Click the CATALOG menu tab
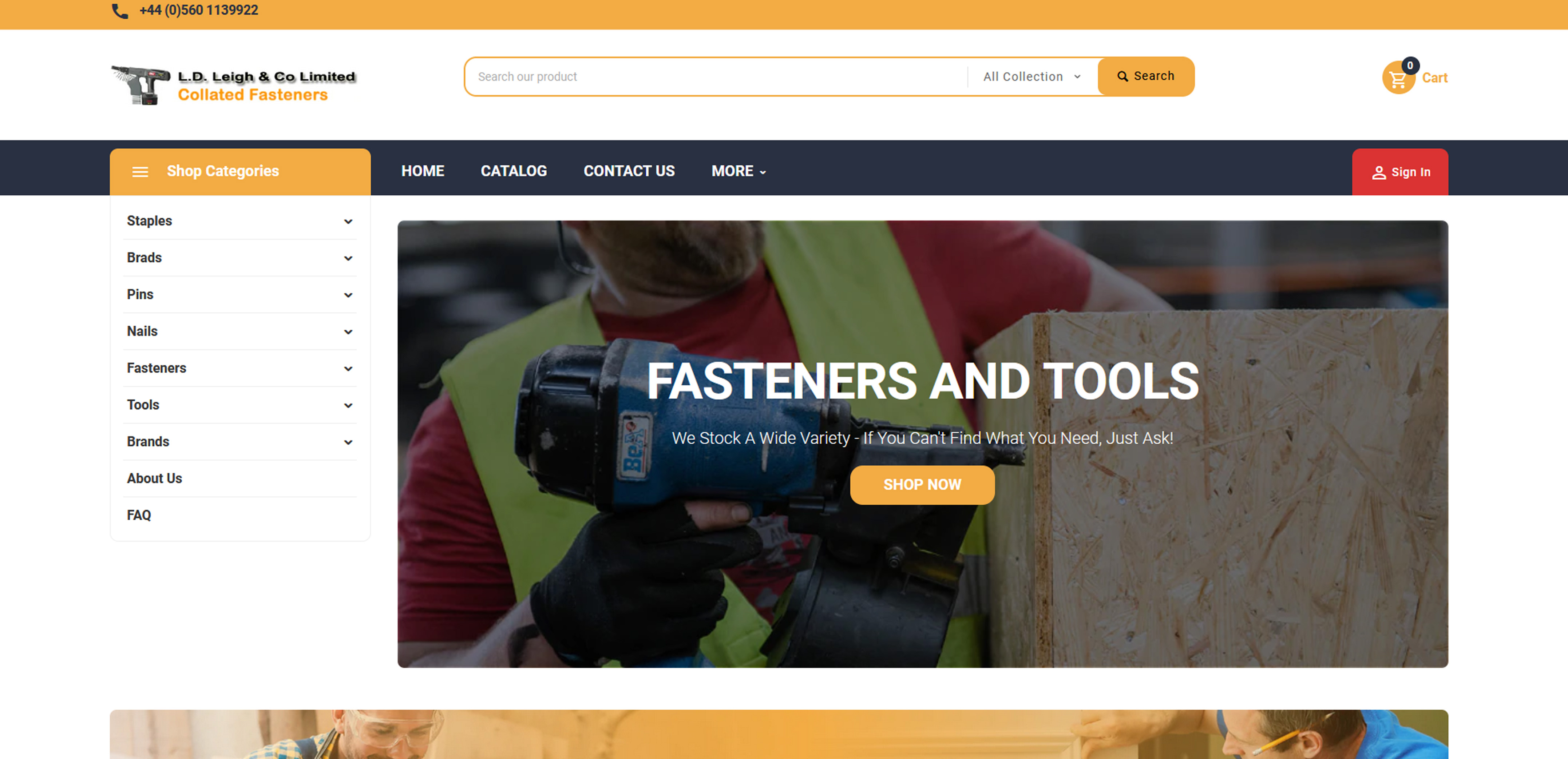Viewport: 1568px width, 759px height. [x=513, y=170]
